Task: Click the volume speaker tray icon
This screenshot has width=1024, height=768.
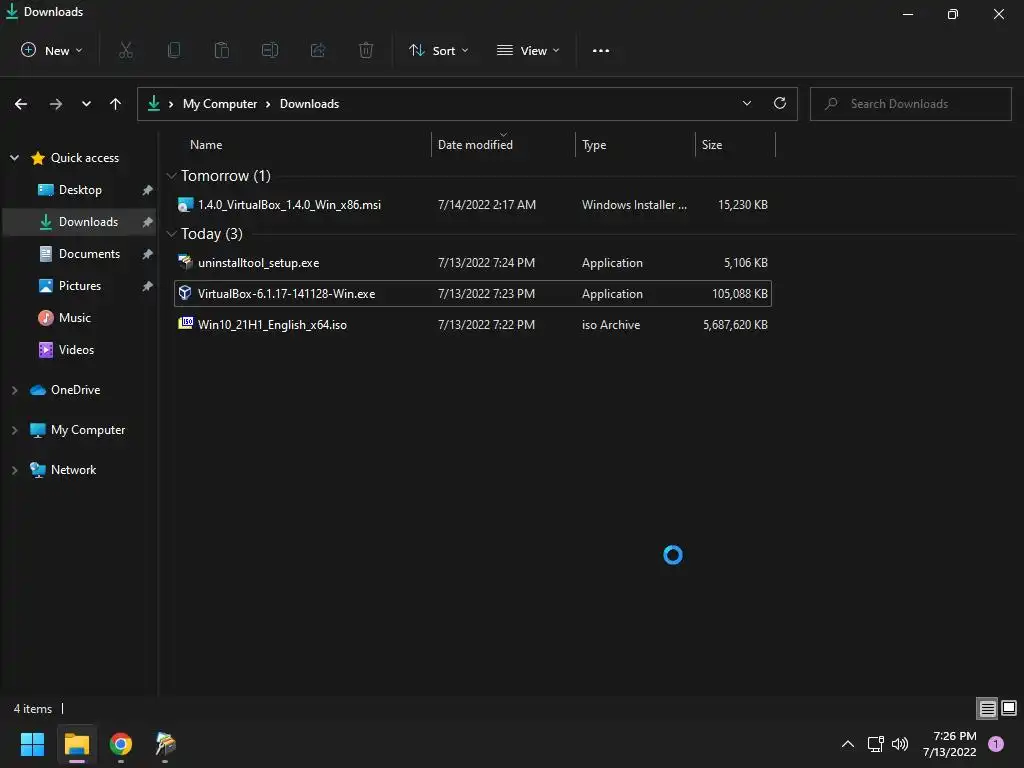Action: click(x=900, y=744)
